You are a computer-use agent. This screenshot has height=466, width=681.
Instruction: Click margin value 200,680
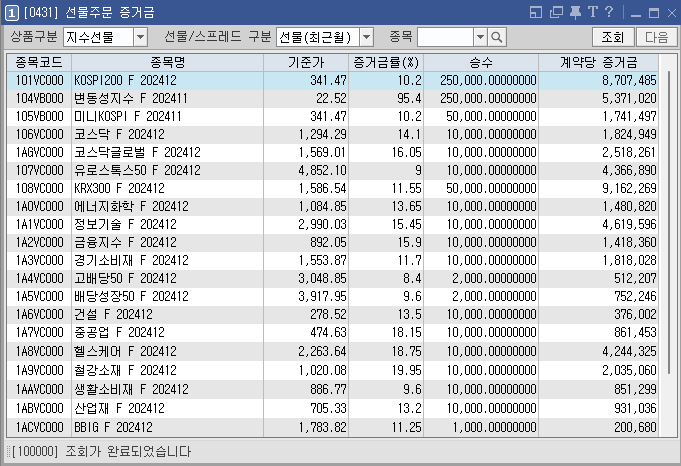pyautogui.click(x=635, y=427)
